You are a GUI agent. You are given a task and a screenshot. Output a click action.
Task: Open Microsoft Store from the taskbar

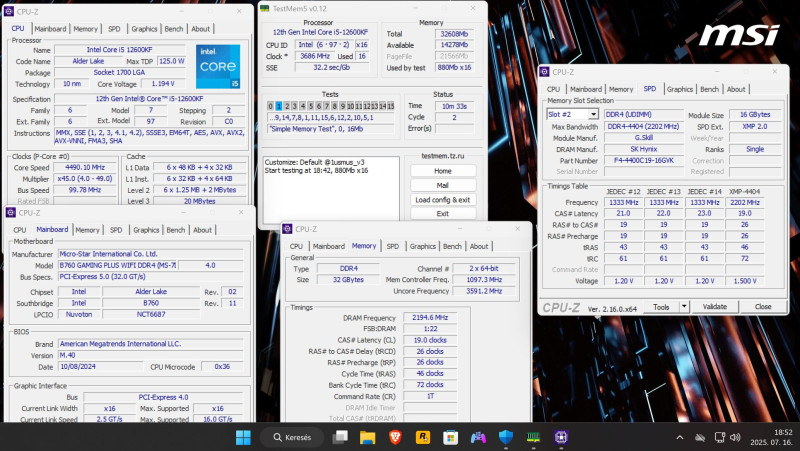pos(450,437)
